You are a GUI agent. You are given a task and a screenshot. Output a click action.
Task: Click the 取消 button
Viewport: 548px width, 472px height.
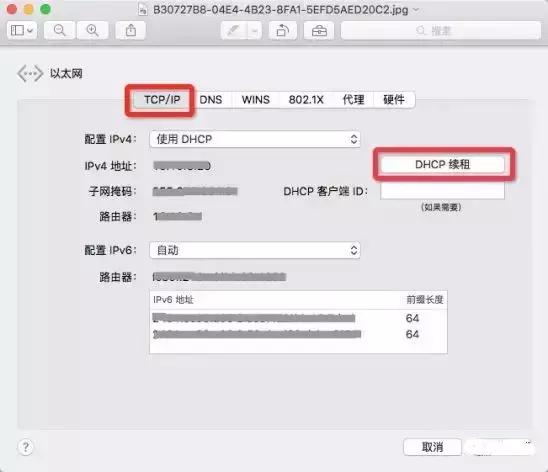[432, 447]
